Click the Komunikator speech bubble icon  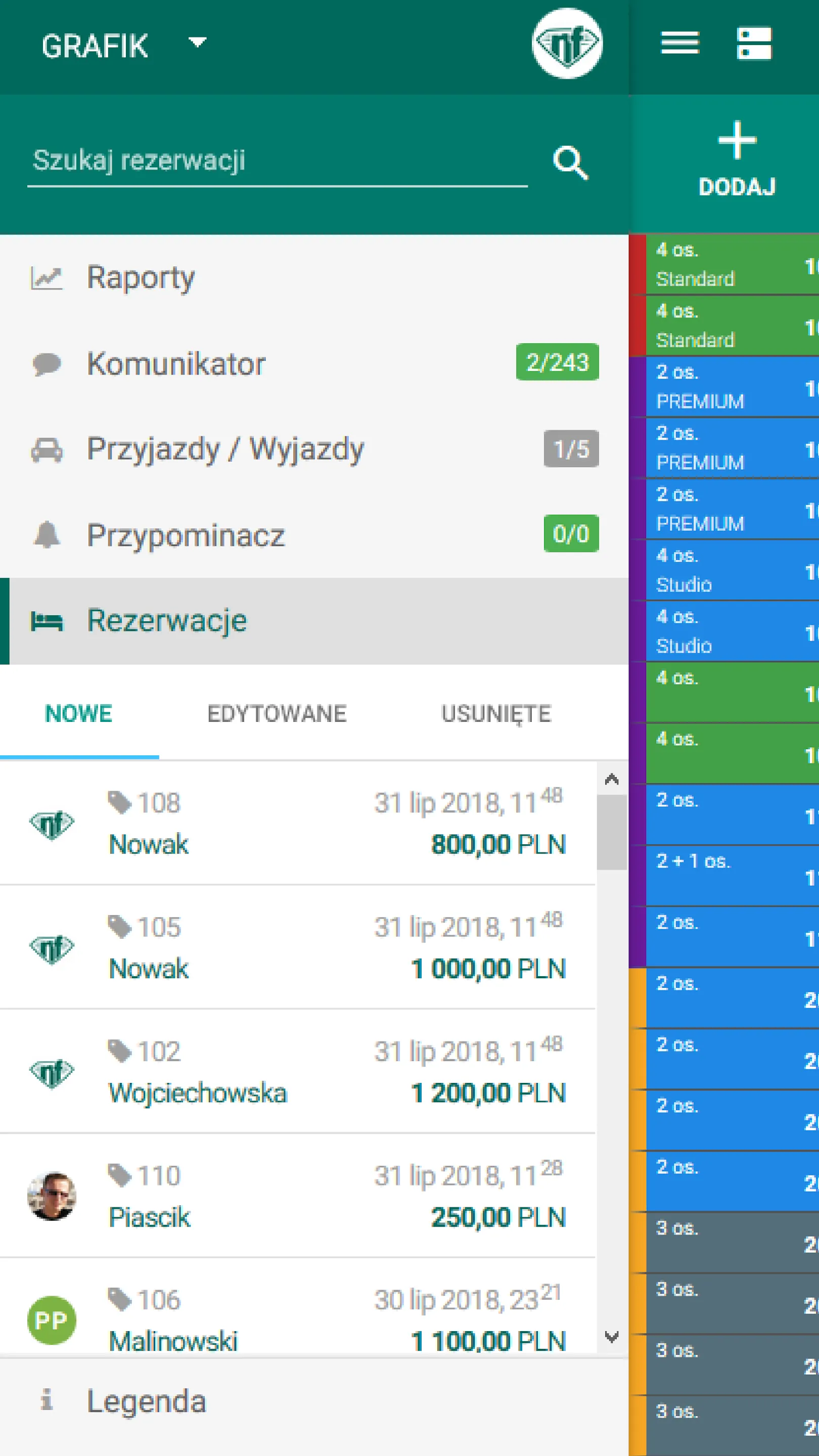point(47,364)
